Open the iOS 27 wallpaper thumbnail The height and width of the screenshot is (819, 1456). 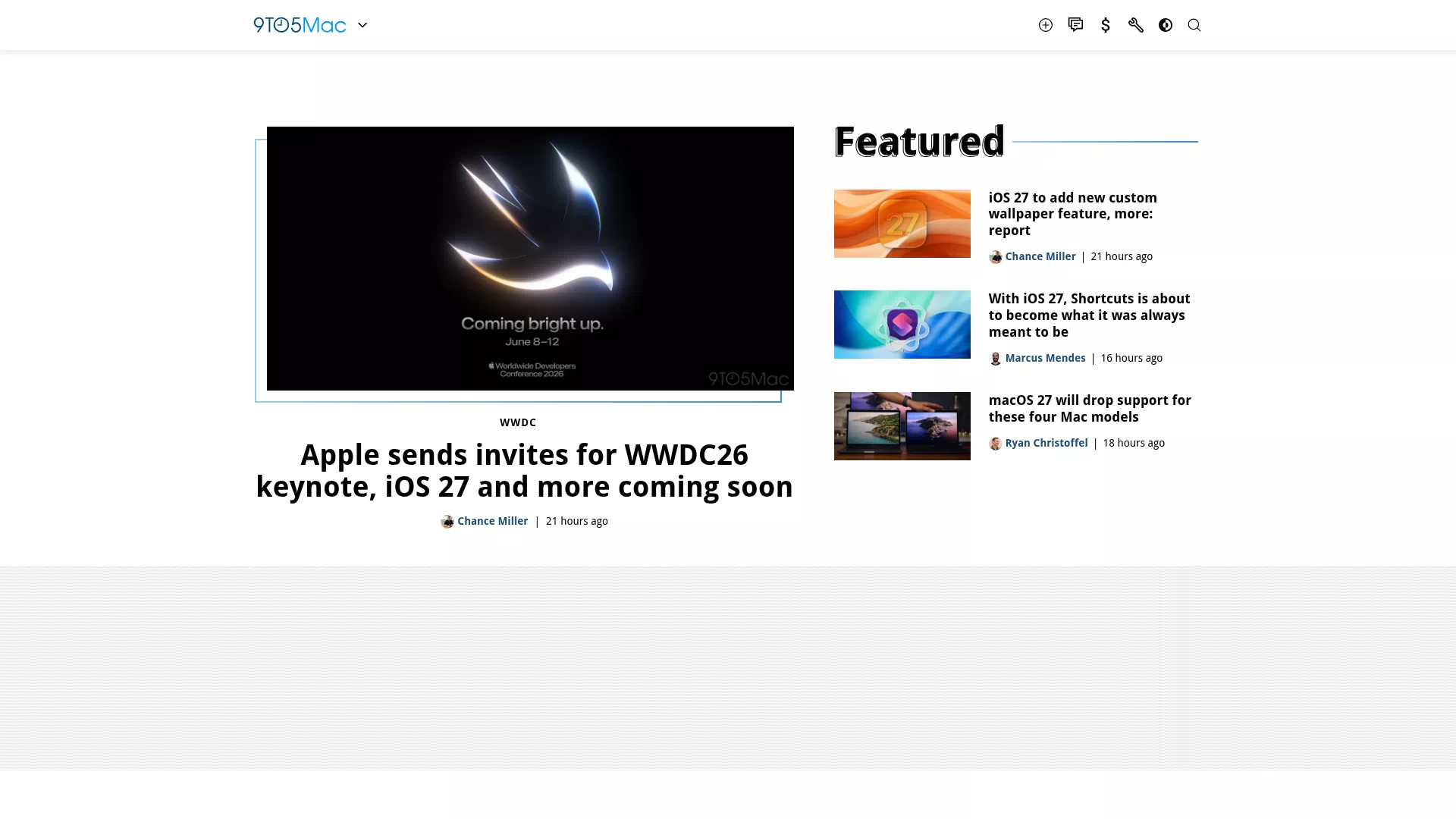pyautogui.click(x=902, y=224)
